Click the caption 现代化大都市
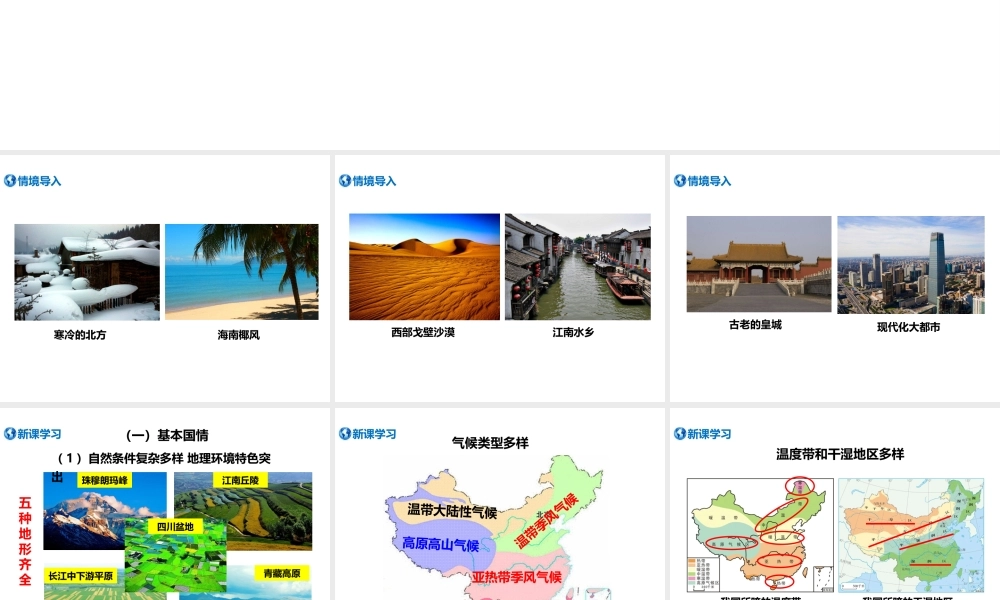 point(908,327)
